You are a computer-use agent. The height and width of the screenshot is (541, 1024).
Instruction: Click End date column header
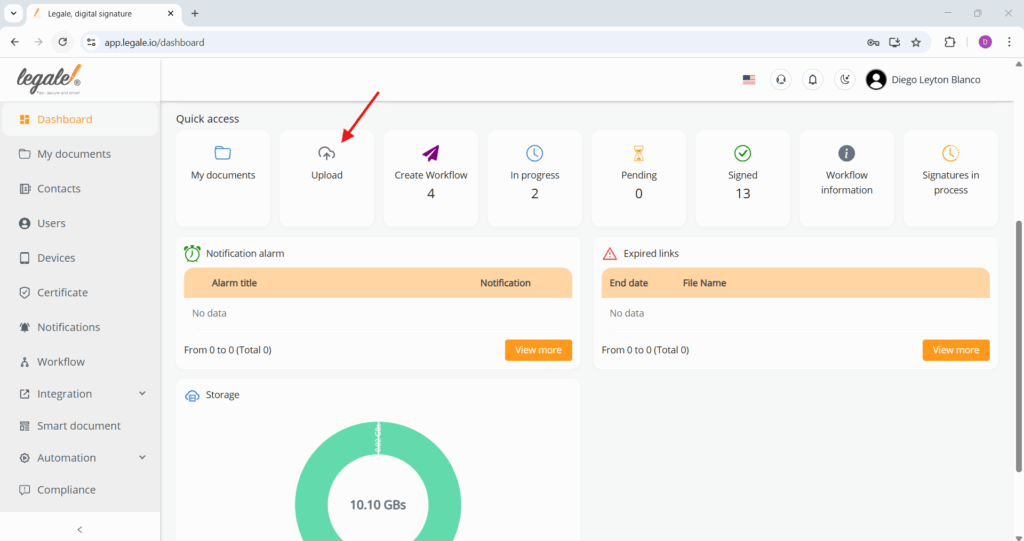tap(628, 283)
